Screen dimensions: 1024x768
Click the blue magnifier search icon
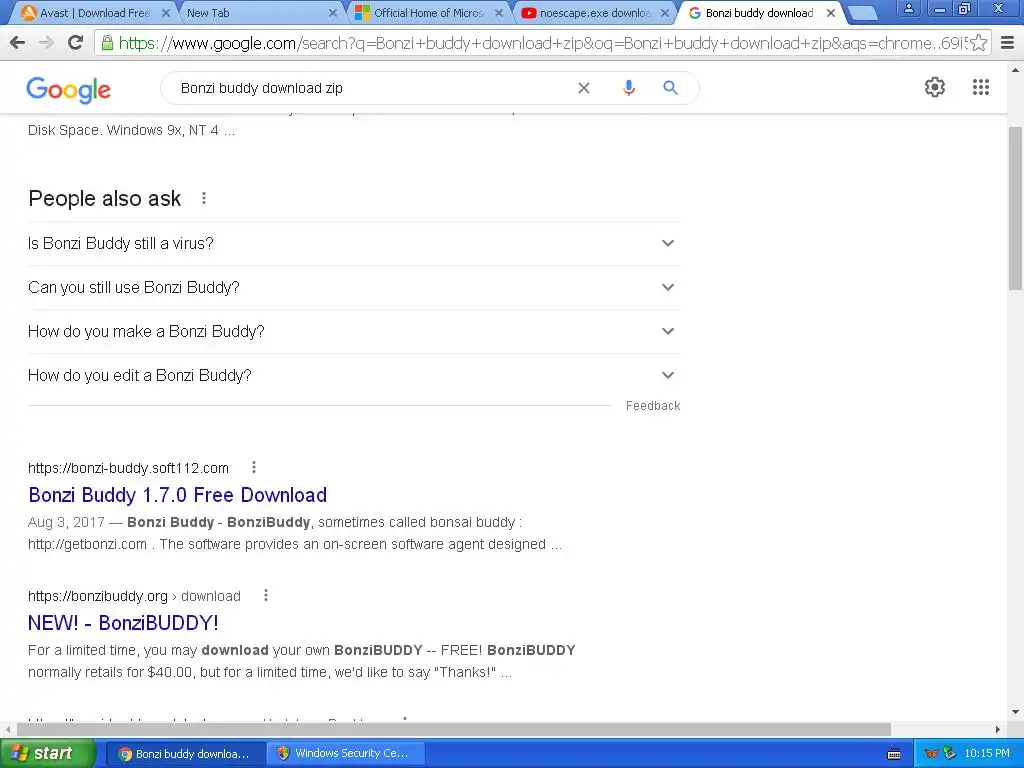(671, 88)
